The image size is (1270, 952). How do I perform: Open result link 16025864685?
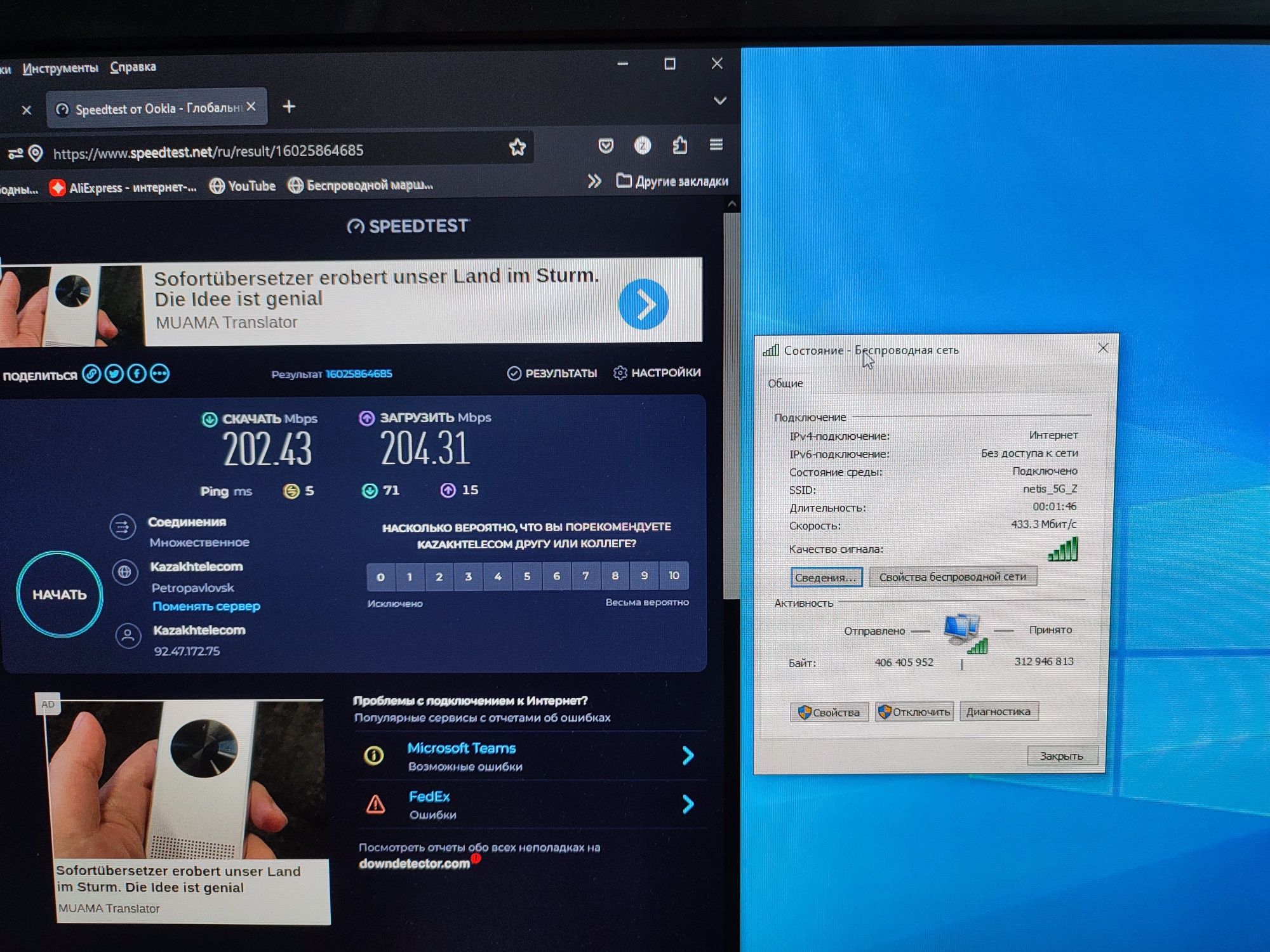[359, 374]
